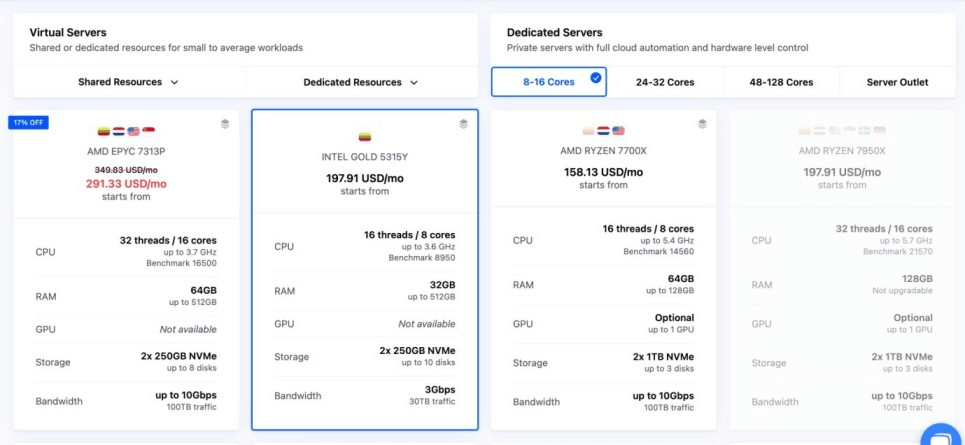Click the 17% OFF discount badge
Screen dimensions: 965x445
[28, 122]
